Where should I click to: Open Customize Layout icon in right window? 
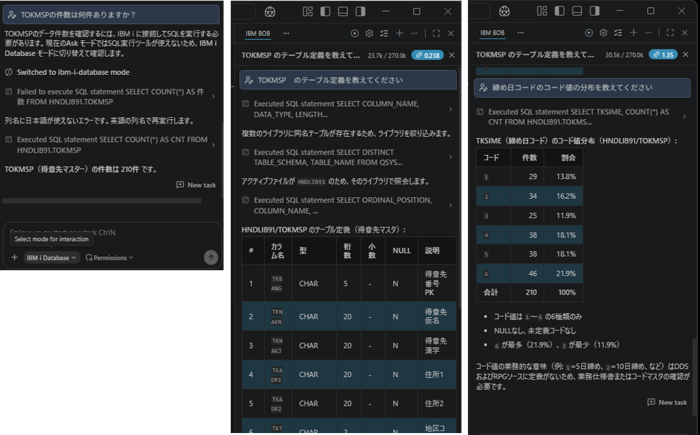coord(542,11)
